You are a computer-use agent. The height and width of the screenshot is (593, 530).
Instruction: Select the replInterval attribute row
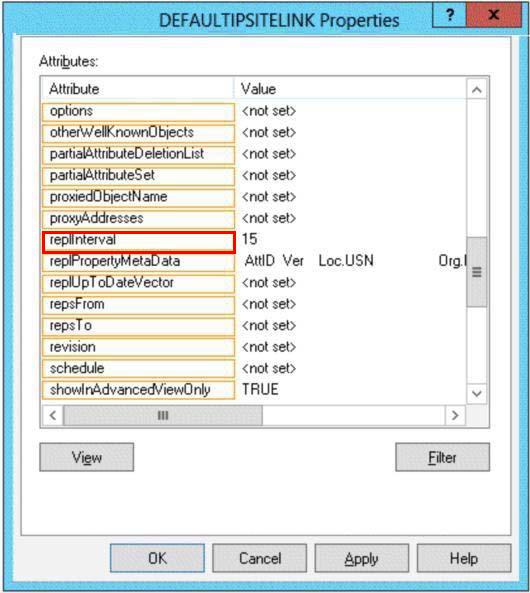253,240
